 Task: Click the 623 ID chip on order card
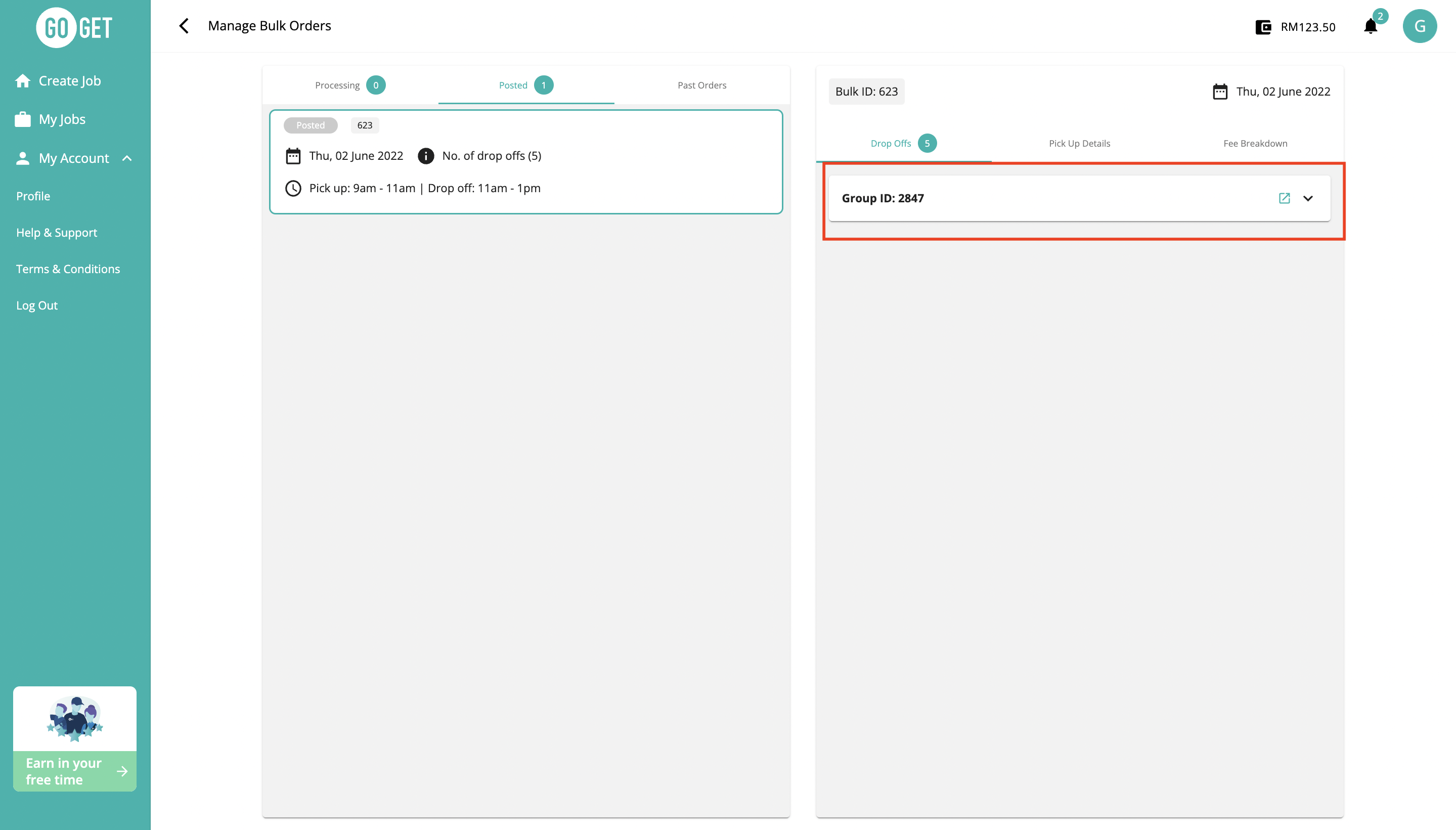click(365, 125)
